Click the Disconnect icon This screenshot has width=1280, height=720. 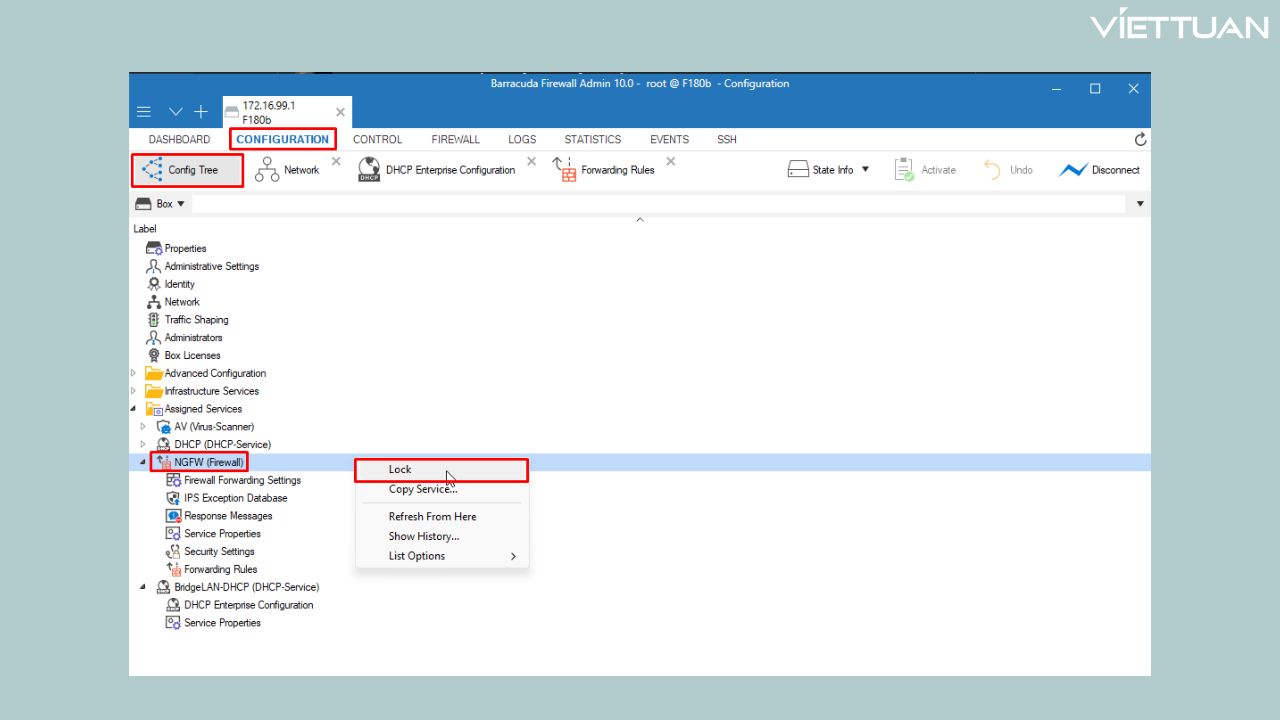pyautogui.click(x=1073, y=171)
